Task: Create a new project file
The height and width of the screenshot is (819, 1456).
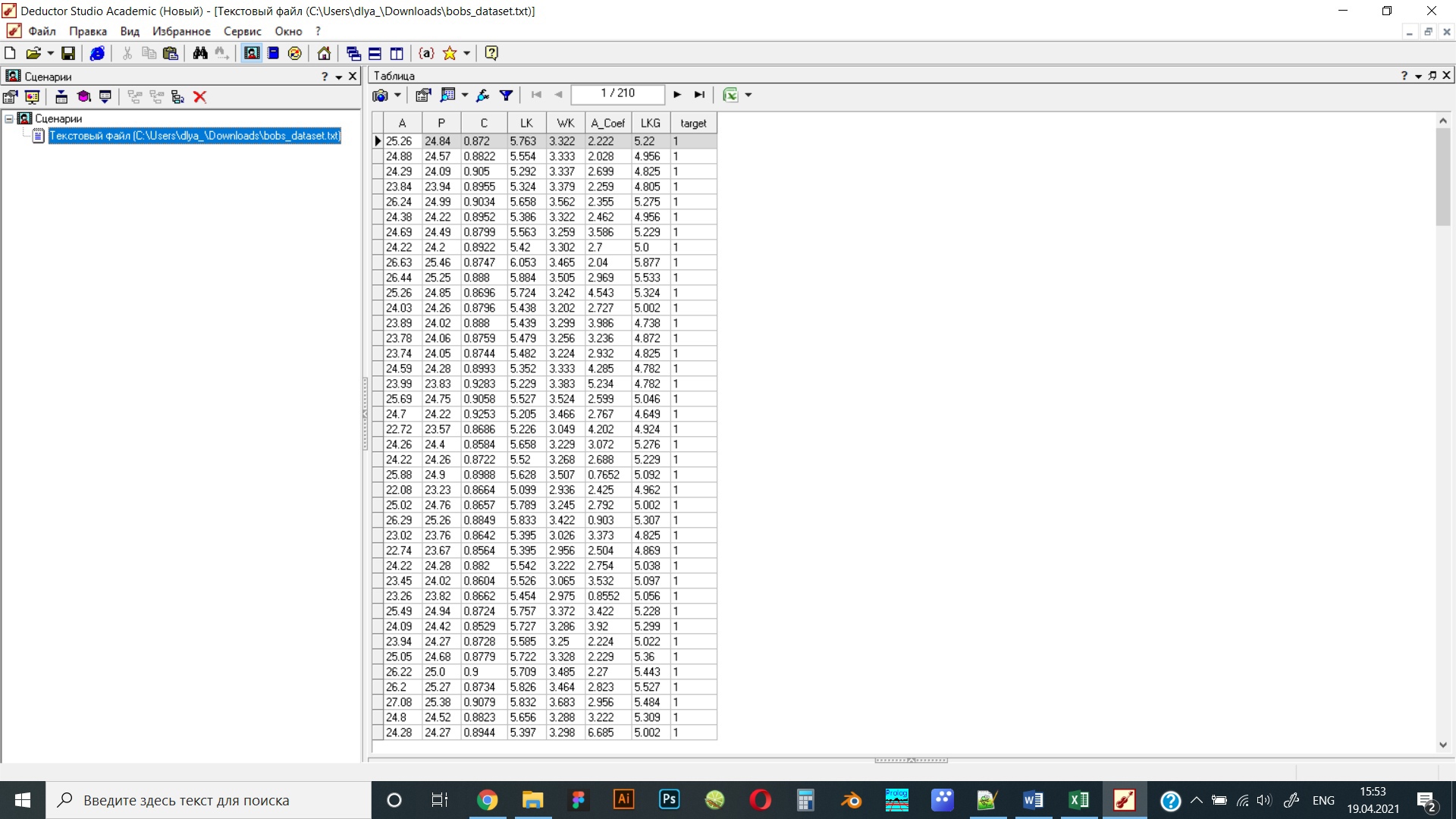Action: point(10,53)
